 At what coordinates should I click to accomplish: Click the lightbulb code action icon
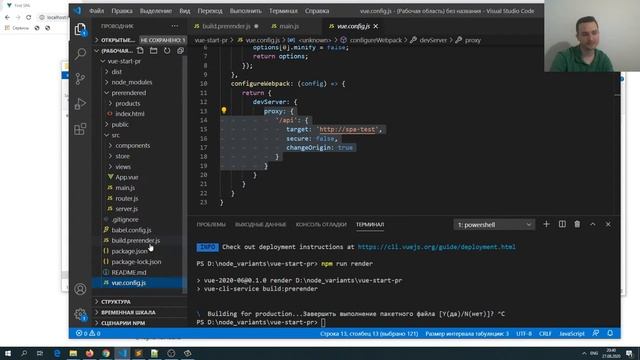[224, 110]
